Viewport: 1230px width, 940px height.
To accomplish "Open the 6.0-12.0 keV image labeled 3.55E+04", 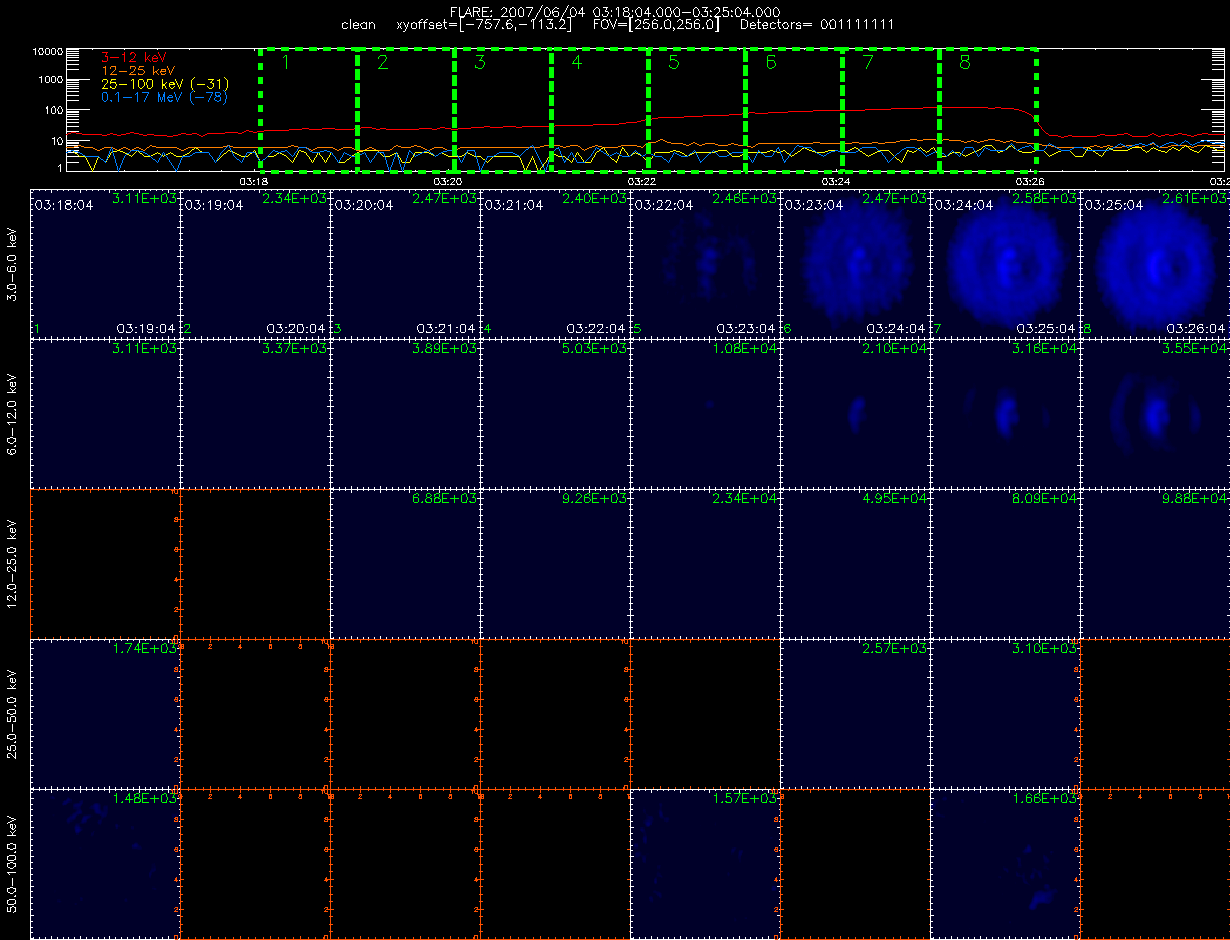I will click(x=1155, y=413).
